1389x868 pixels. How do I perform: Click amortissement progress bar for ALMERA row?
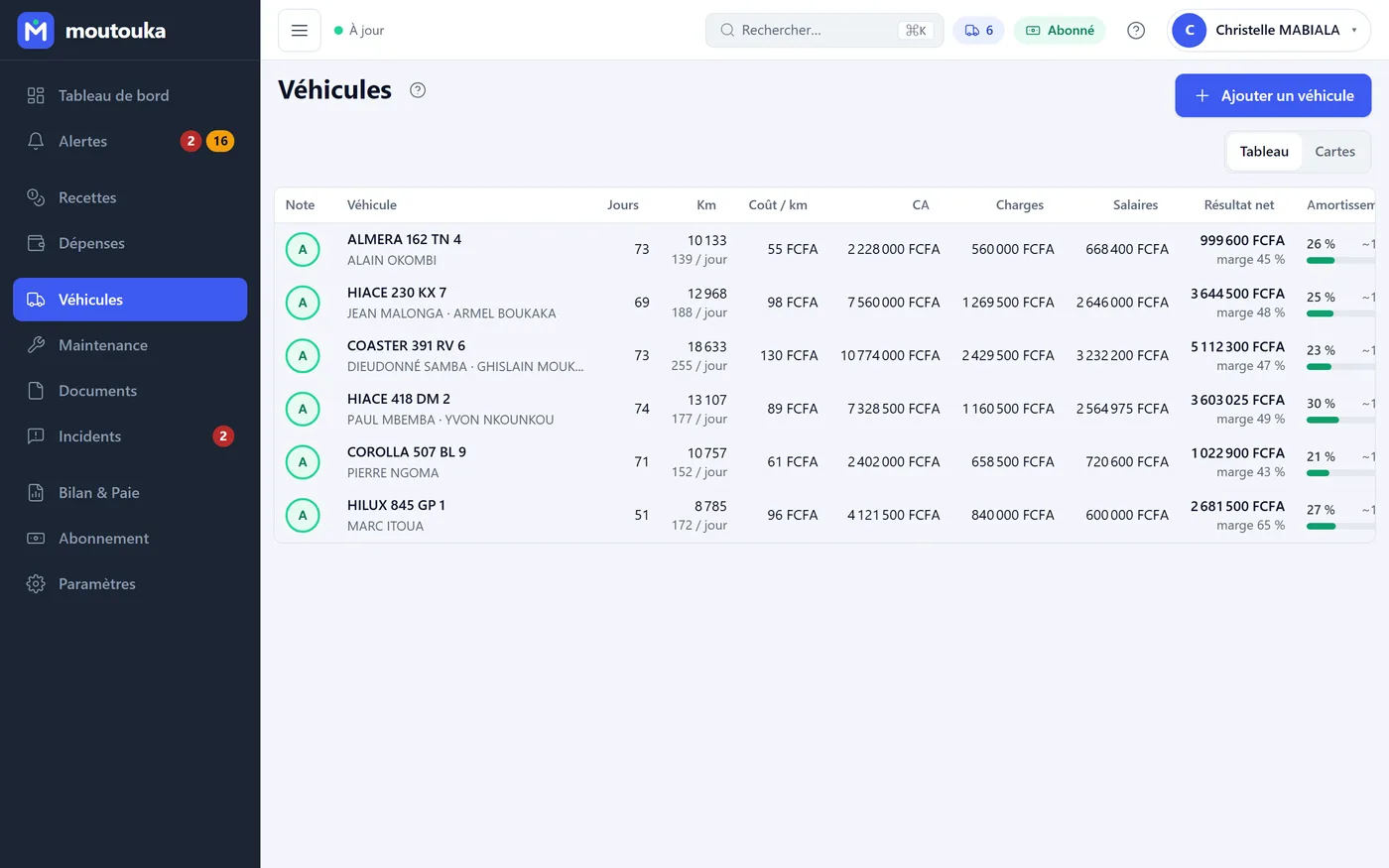[x=1340, y=261]
